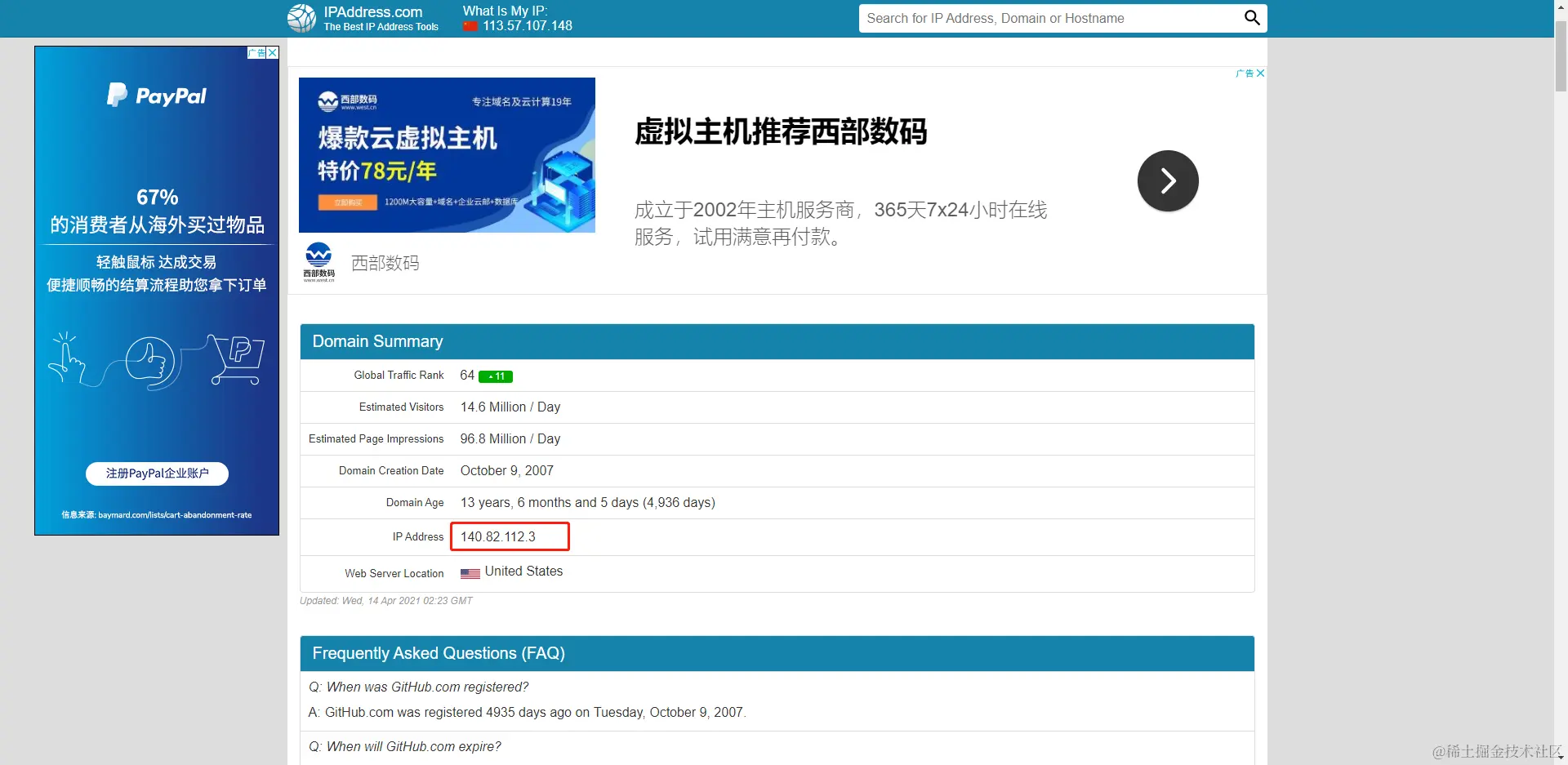Click the PayPal logo in ad

(x=157, y=96)
